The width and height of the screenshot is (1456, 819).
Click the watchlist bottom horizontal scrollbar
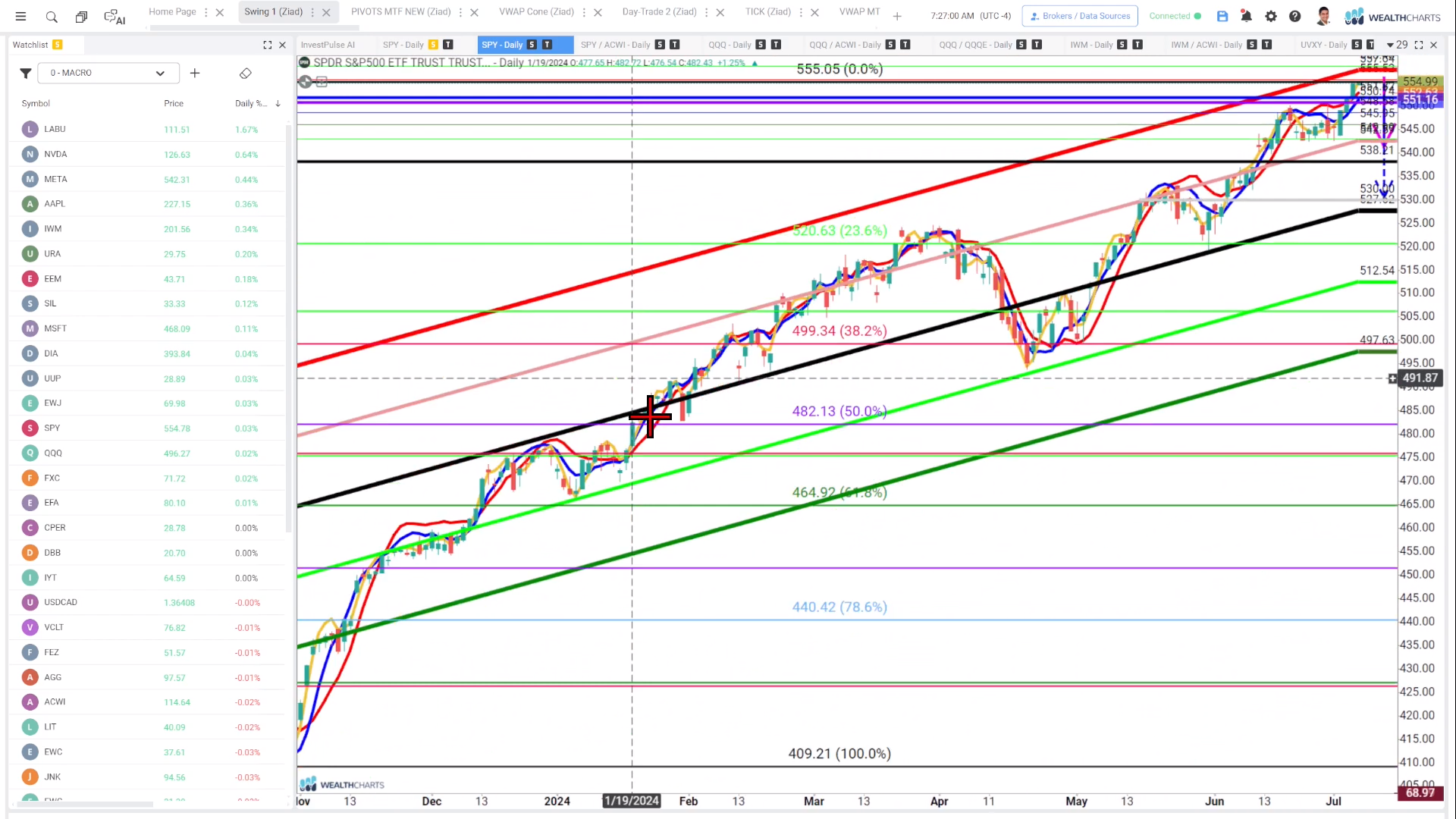point(83,804)
